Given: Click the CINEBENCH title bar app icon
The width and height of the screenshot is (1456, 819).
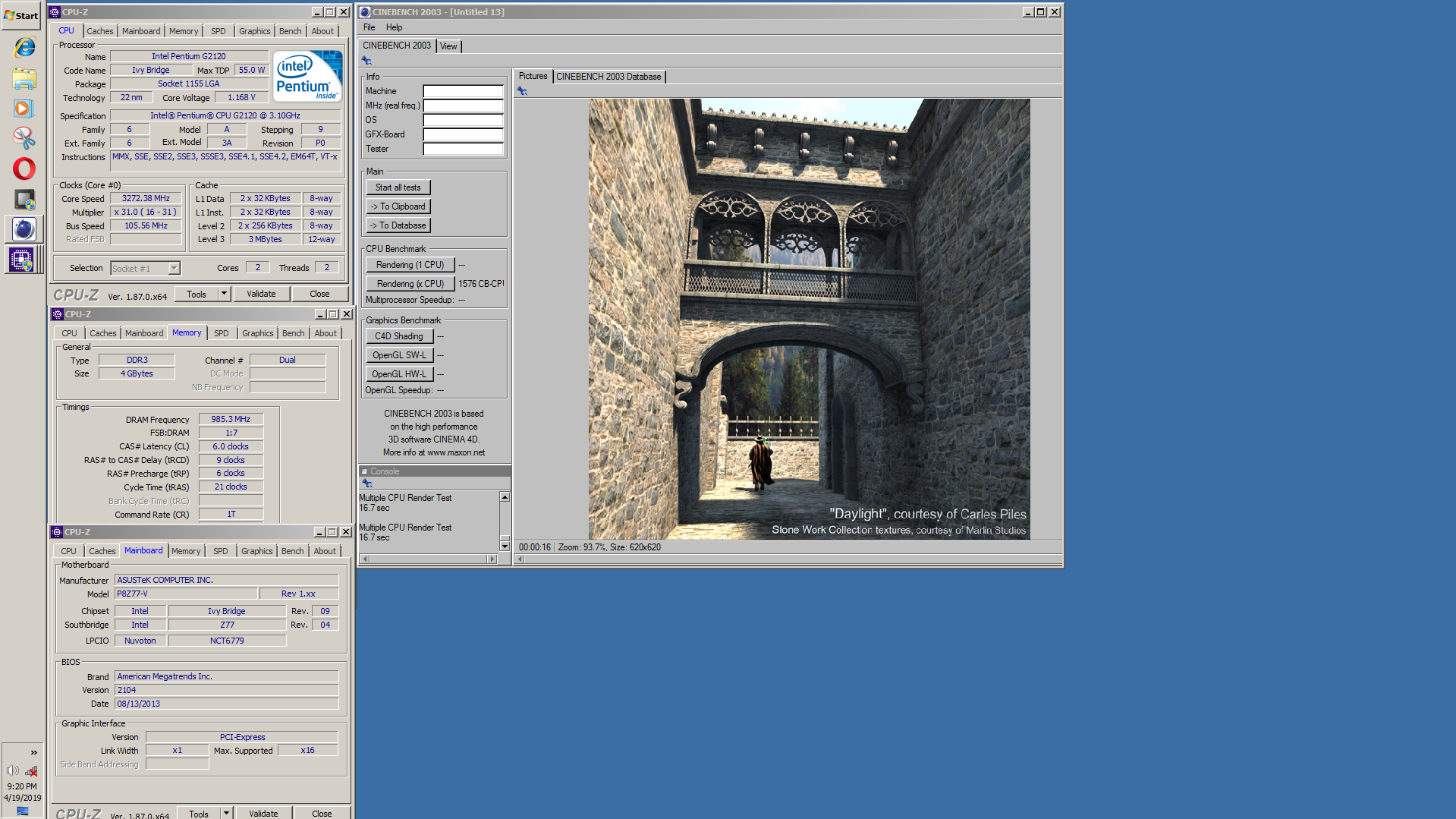Looking at the screenshot, I should 365,12.
